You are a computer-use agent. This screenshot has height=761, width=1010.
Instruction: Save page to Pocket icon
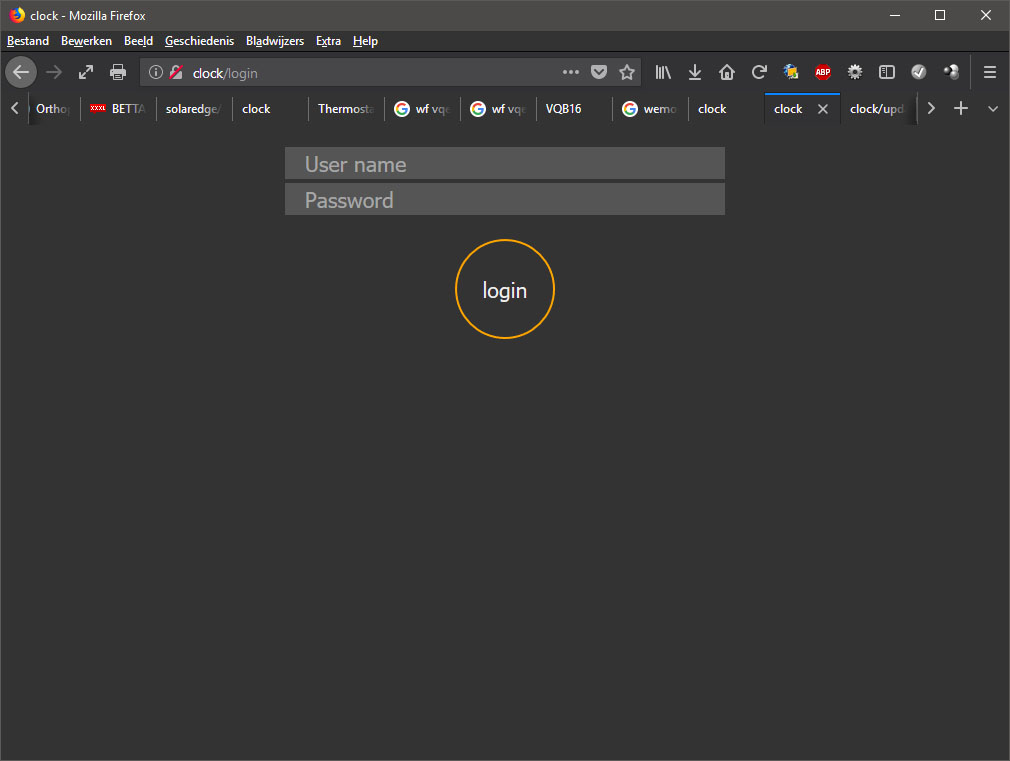click(599, 72)
